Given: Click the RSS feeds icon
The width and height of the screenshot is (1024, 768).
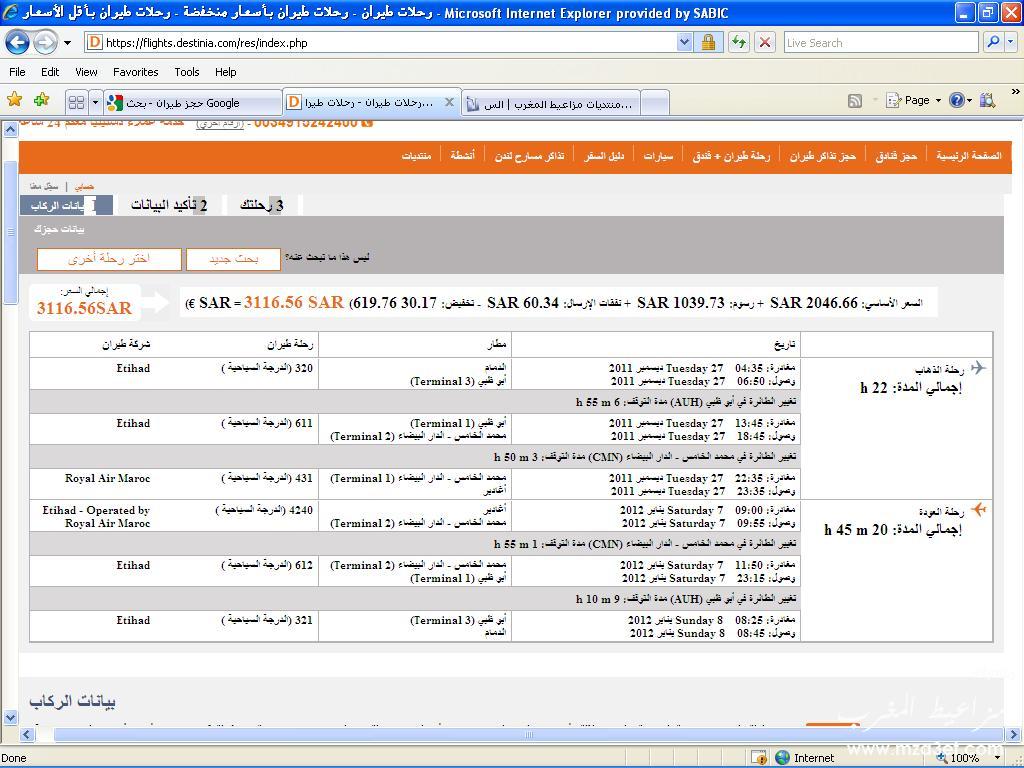Looking at the screenshot, I should pos(854,101).
